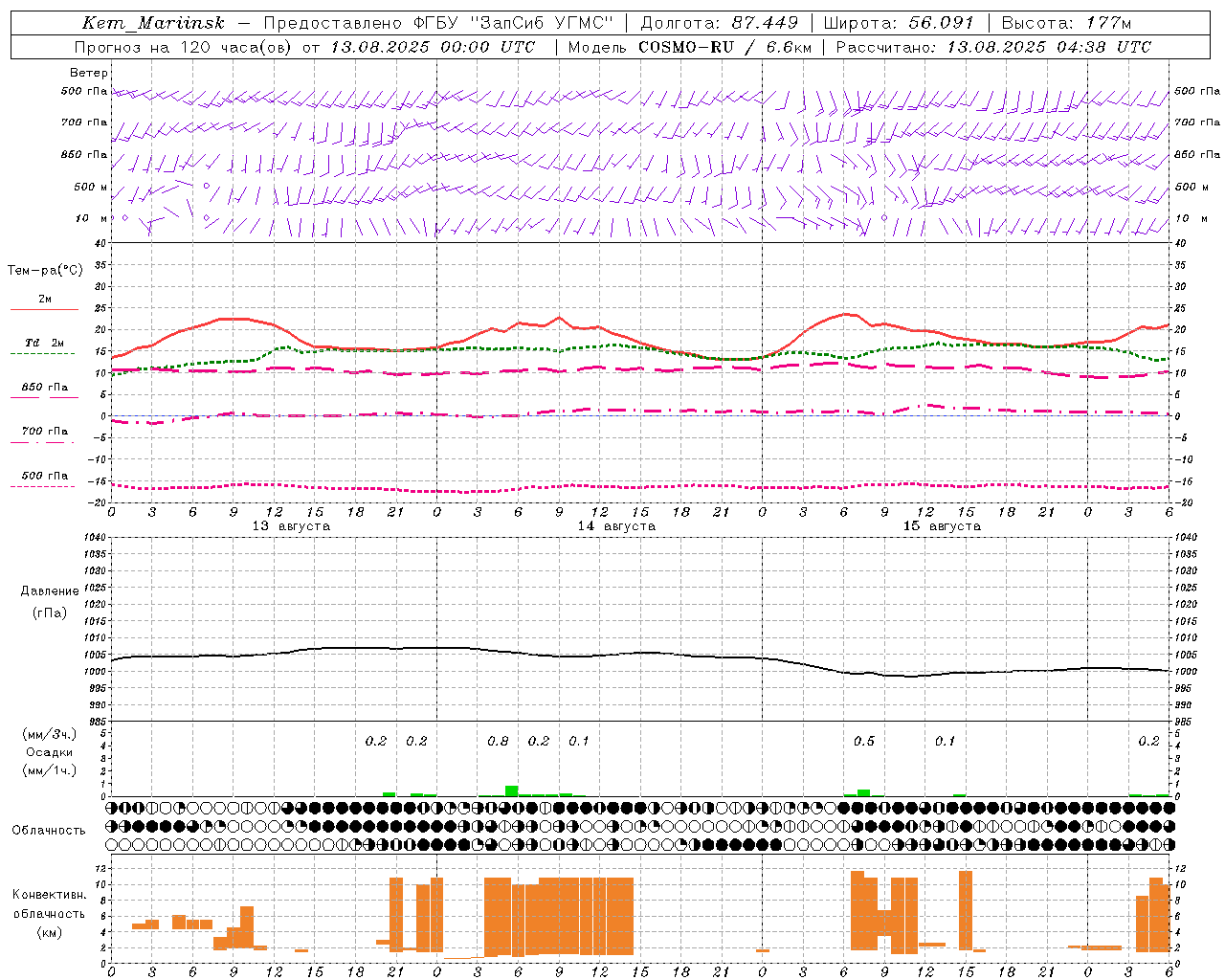The width and height of the screenshot is (1225, 980).
Task: Click the left 700 гПа wind level label
Action: 84,122
